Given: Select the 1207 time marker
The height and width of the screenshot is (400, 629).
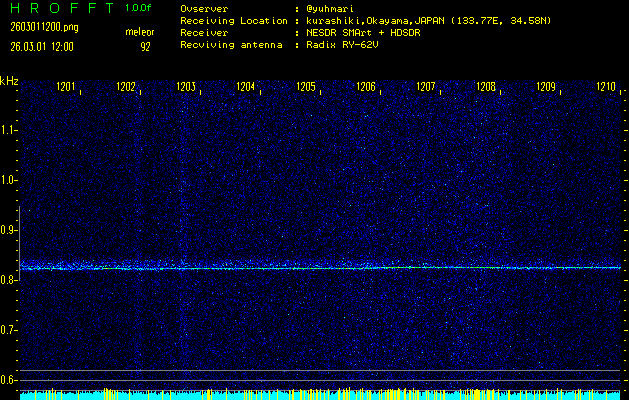Looking at the screenshot, I should (x=426, y=88).
